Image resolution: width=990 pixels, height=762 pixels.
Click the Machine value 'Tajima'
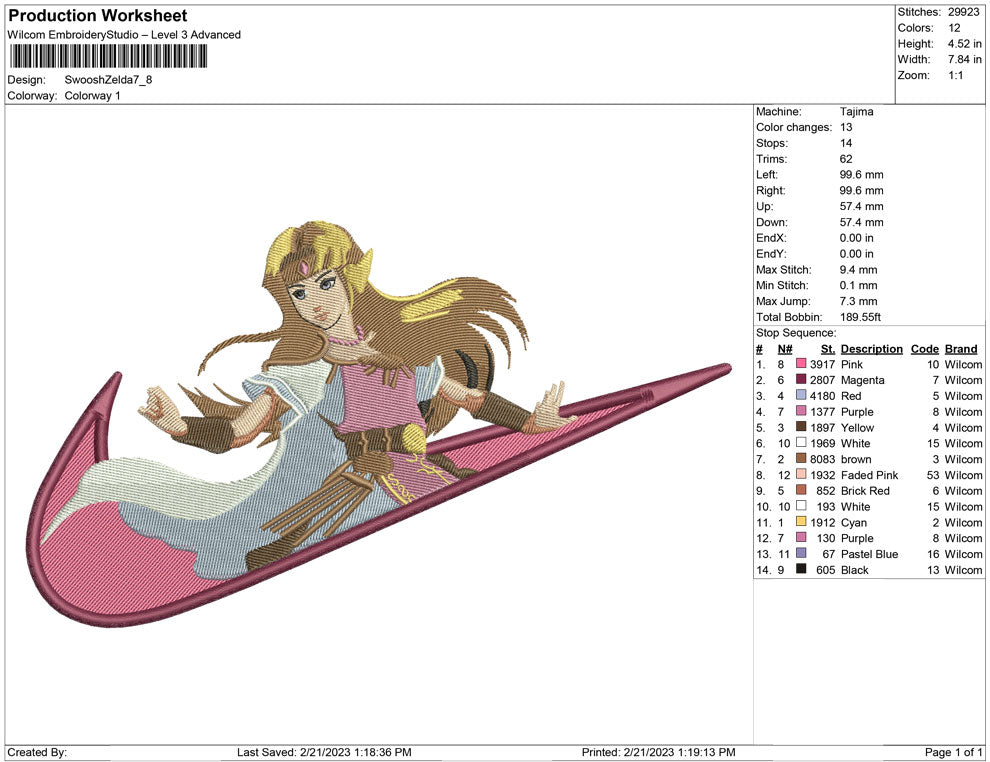pos(857,112)
